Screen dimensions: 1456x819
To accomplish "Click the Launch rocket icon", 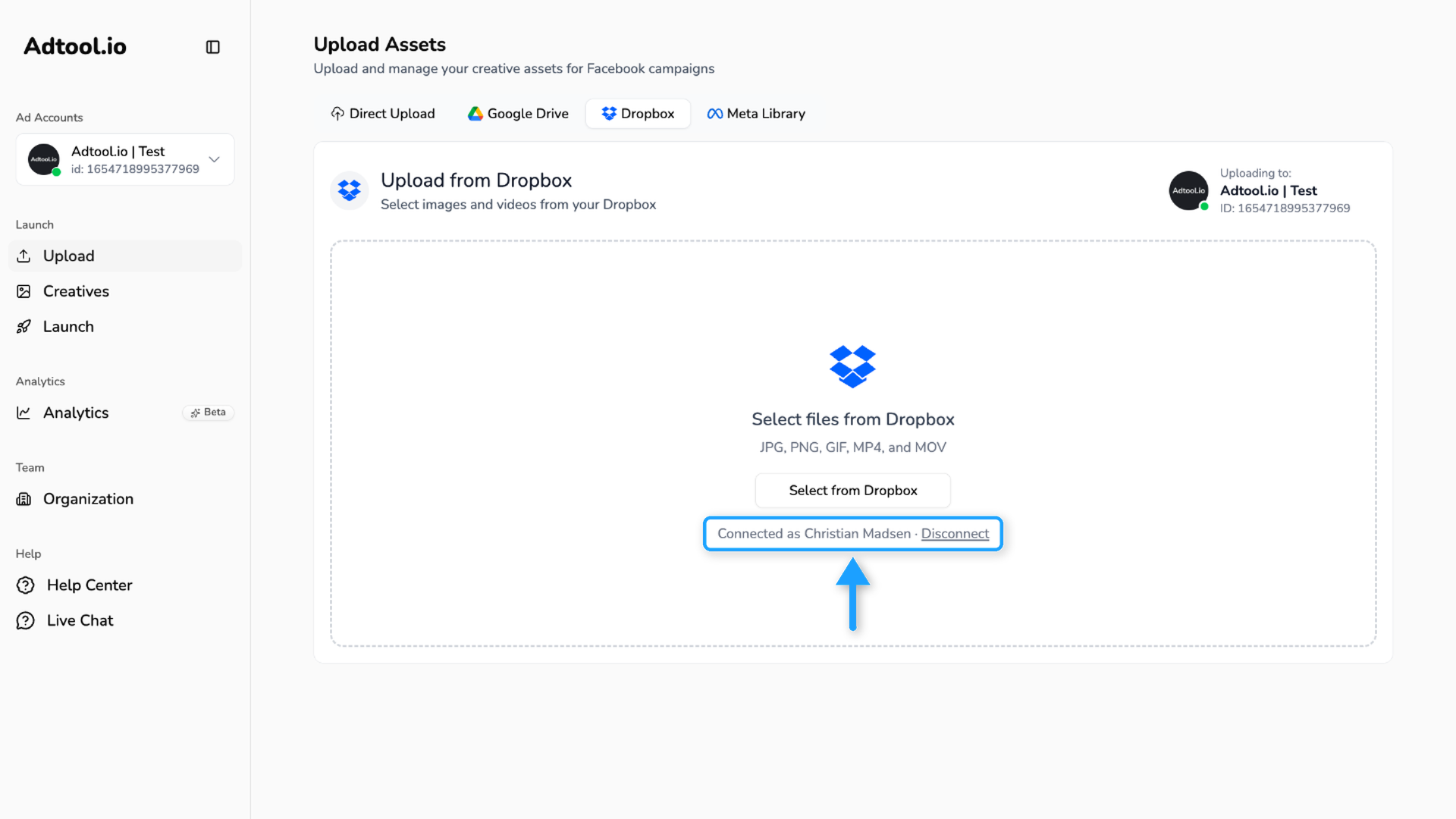I will pos(24,327).
